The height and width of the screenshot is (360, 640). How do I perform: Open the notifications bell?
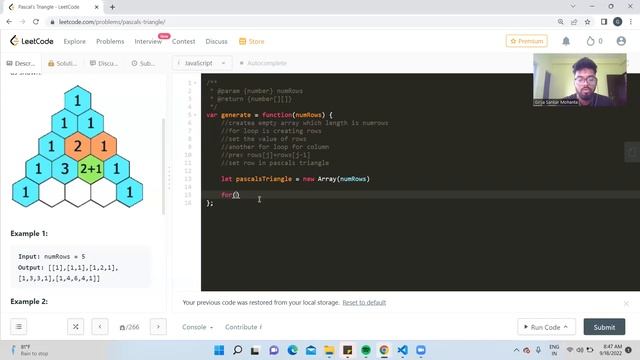click(566, 41)
